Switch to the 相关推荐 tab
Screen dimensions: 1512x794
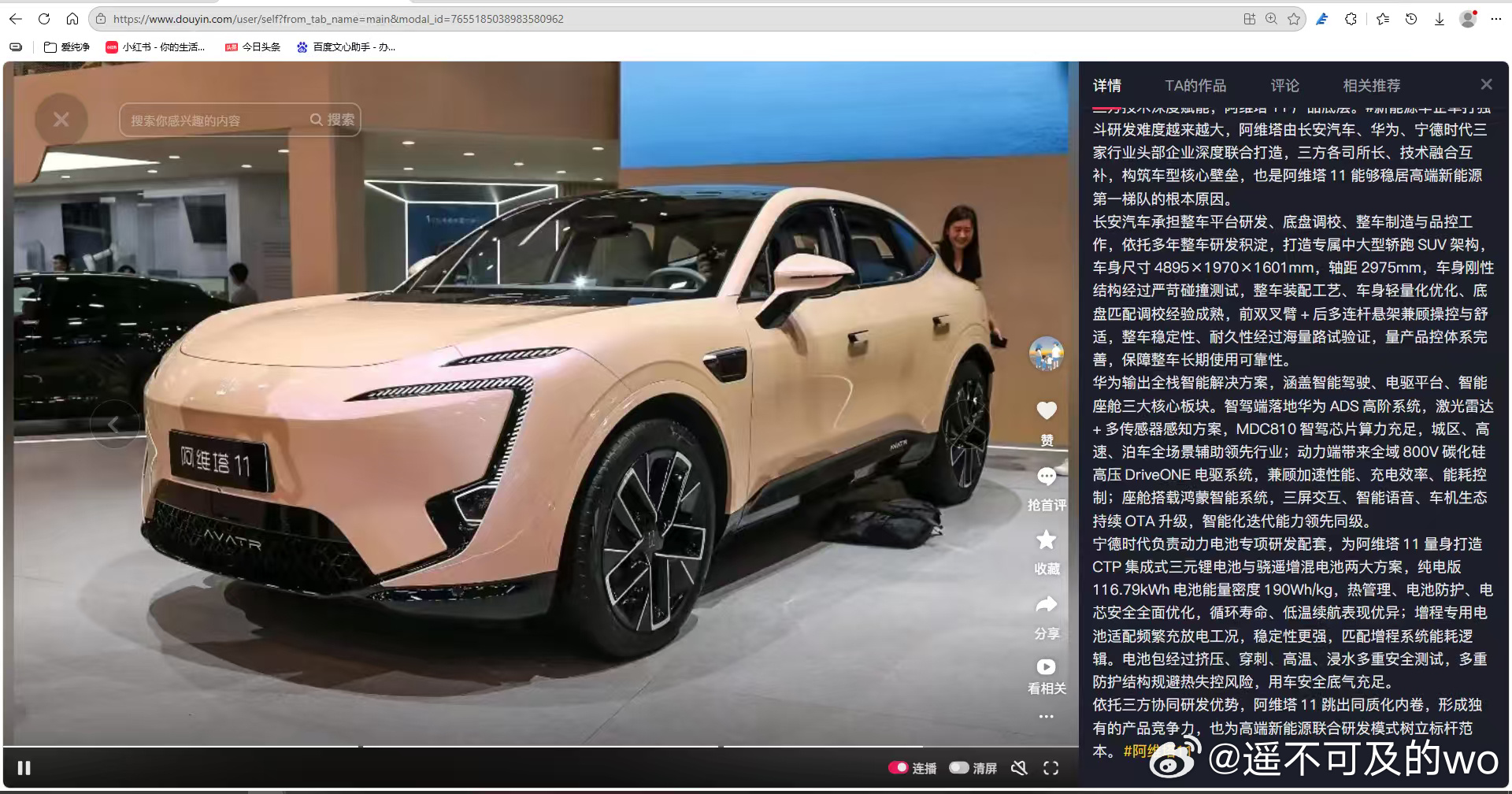1372,86
